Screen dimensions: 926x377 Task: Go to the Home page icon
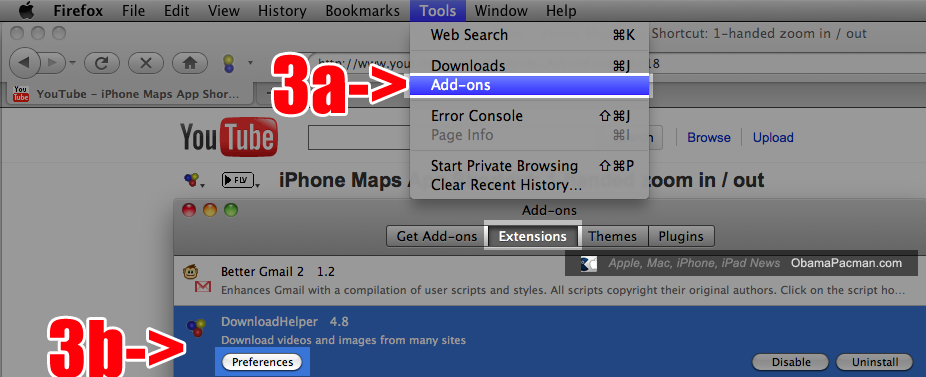tap(190, 62)
